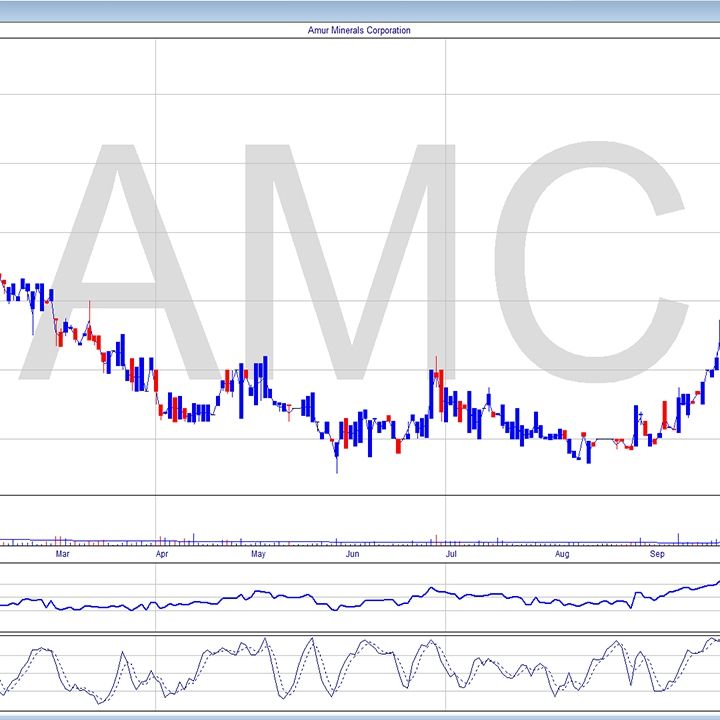Select the Aug label on date axis
Screen dimensions: 720x720
[x=562, y=553]
